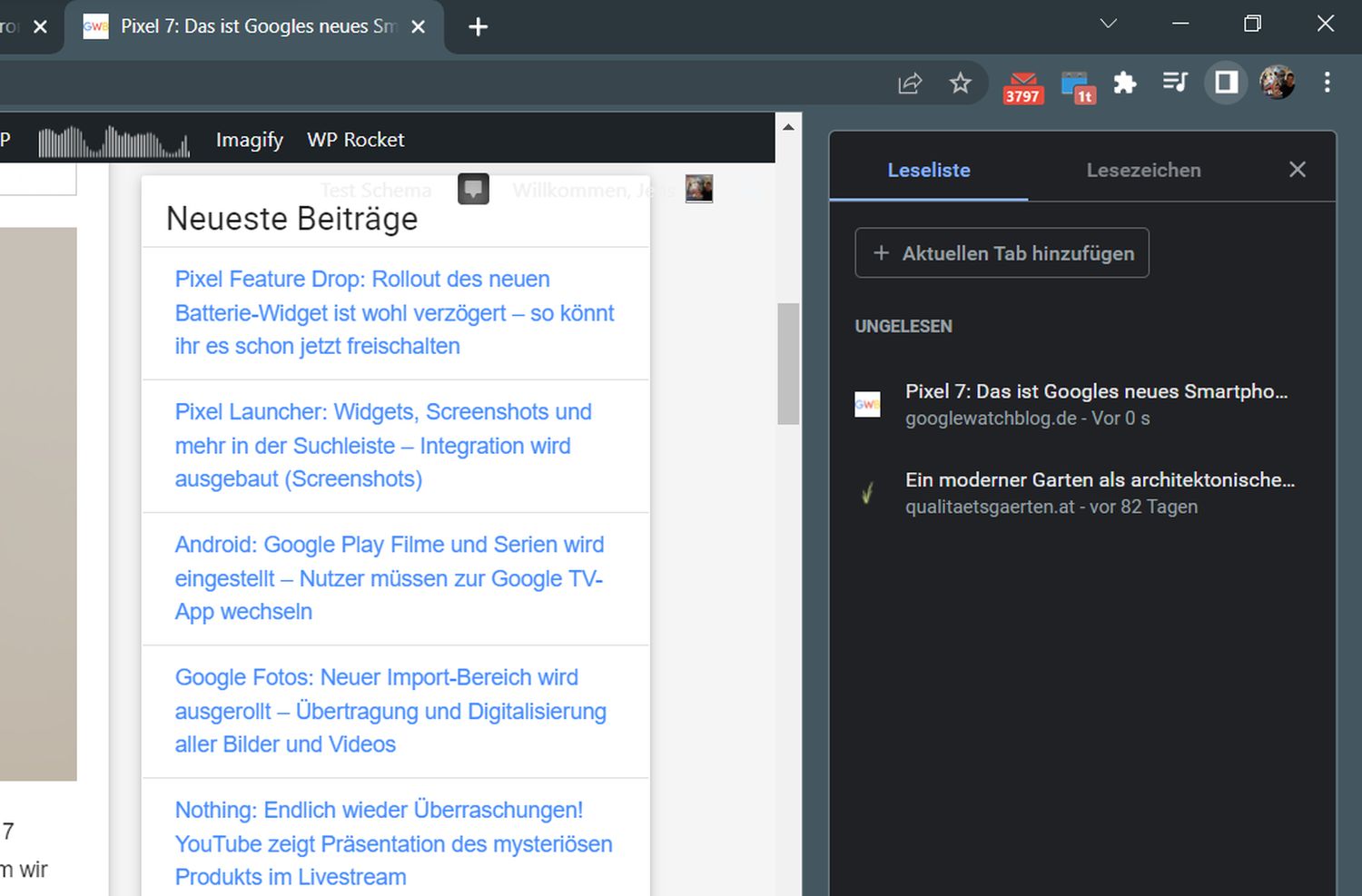
Task: Expand the tab search chevron
Action: [x=1108, y=24]
